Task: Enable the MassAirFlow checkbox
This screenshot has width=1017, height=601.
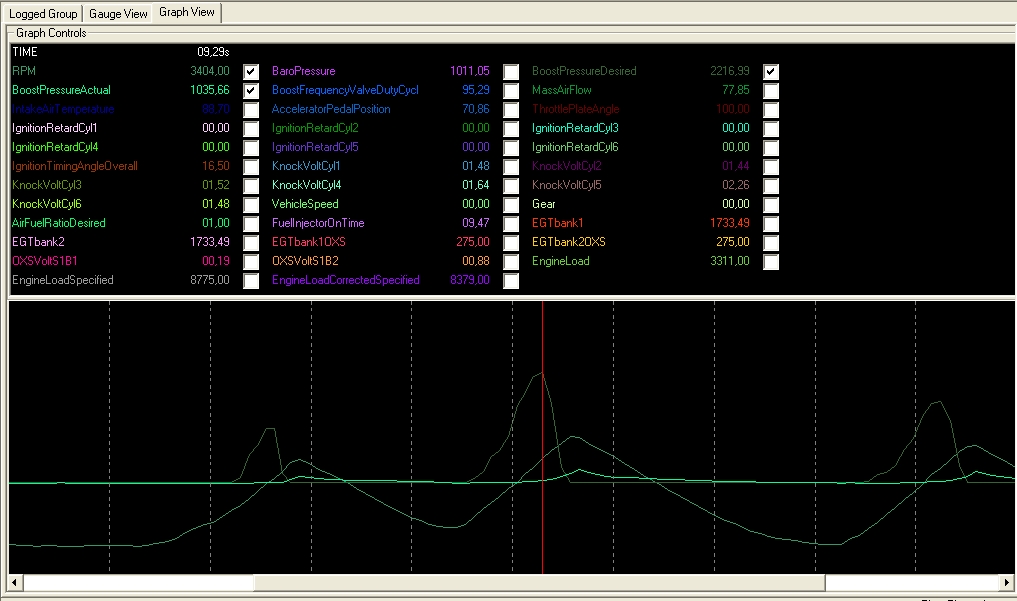Action: pyautogui.click(x=771, y=91)
